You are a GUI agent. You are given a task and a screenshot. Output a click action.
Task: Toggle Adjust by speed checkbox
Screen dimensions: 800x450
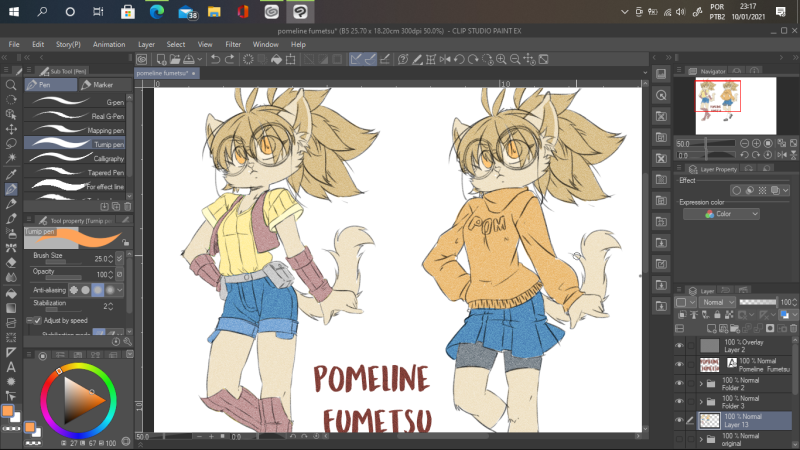coord(29,320)
